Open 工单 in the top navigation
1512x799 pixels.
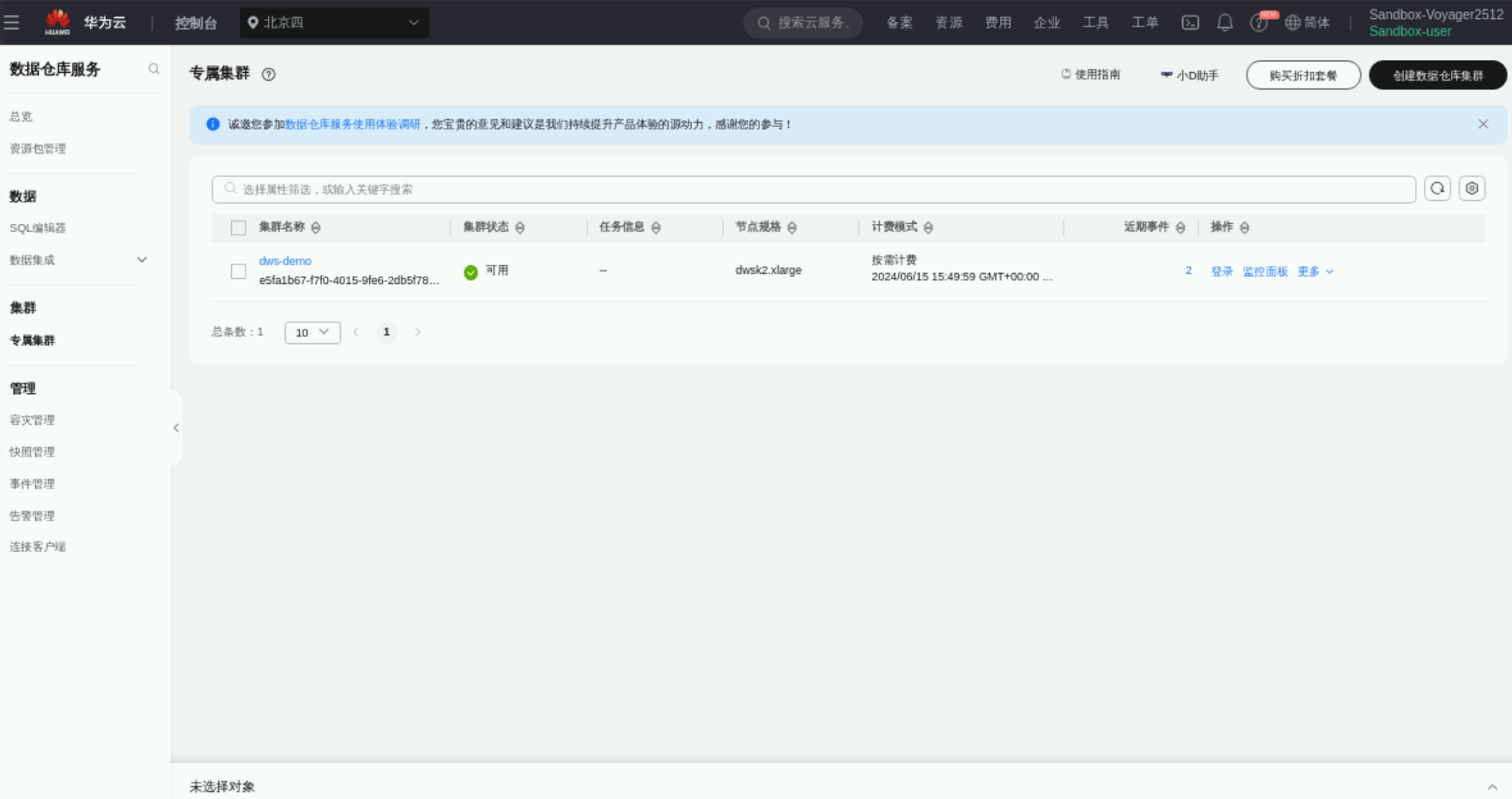(1145, 23)
